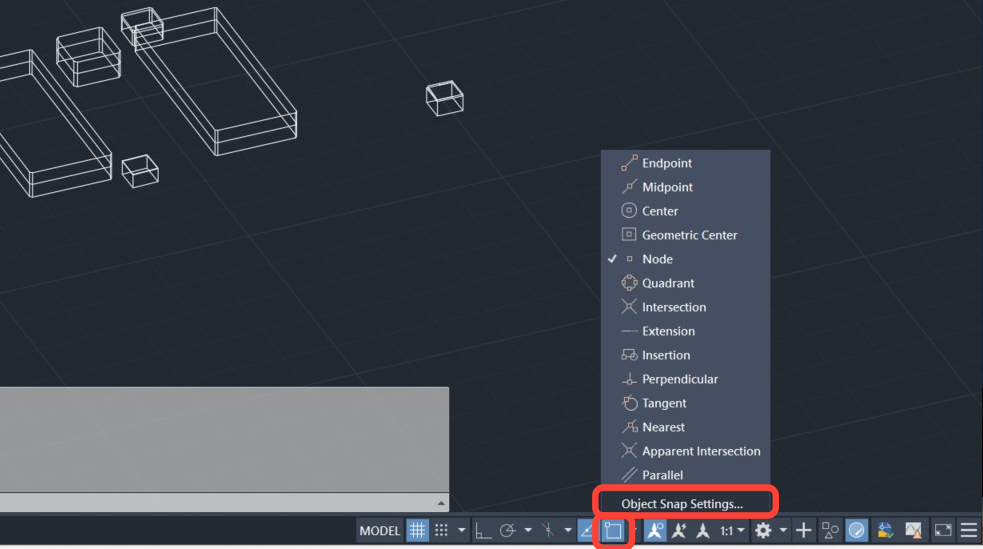Toggle Clean Screen icon
This screenshot has height=549, width=983.
pos(943,531)
